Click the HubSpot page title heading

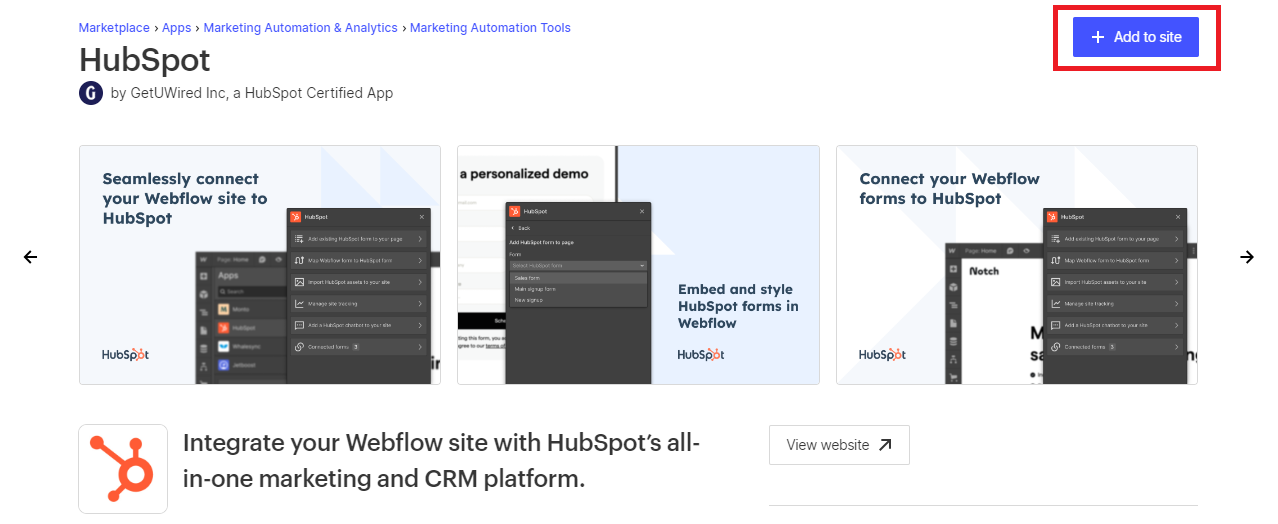145,60
